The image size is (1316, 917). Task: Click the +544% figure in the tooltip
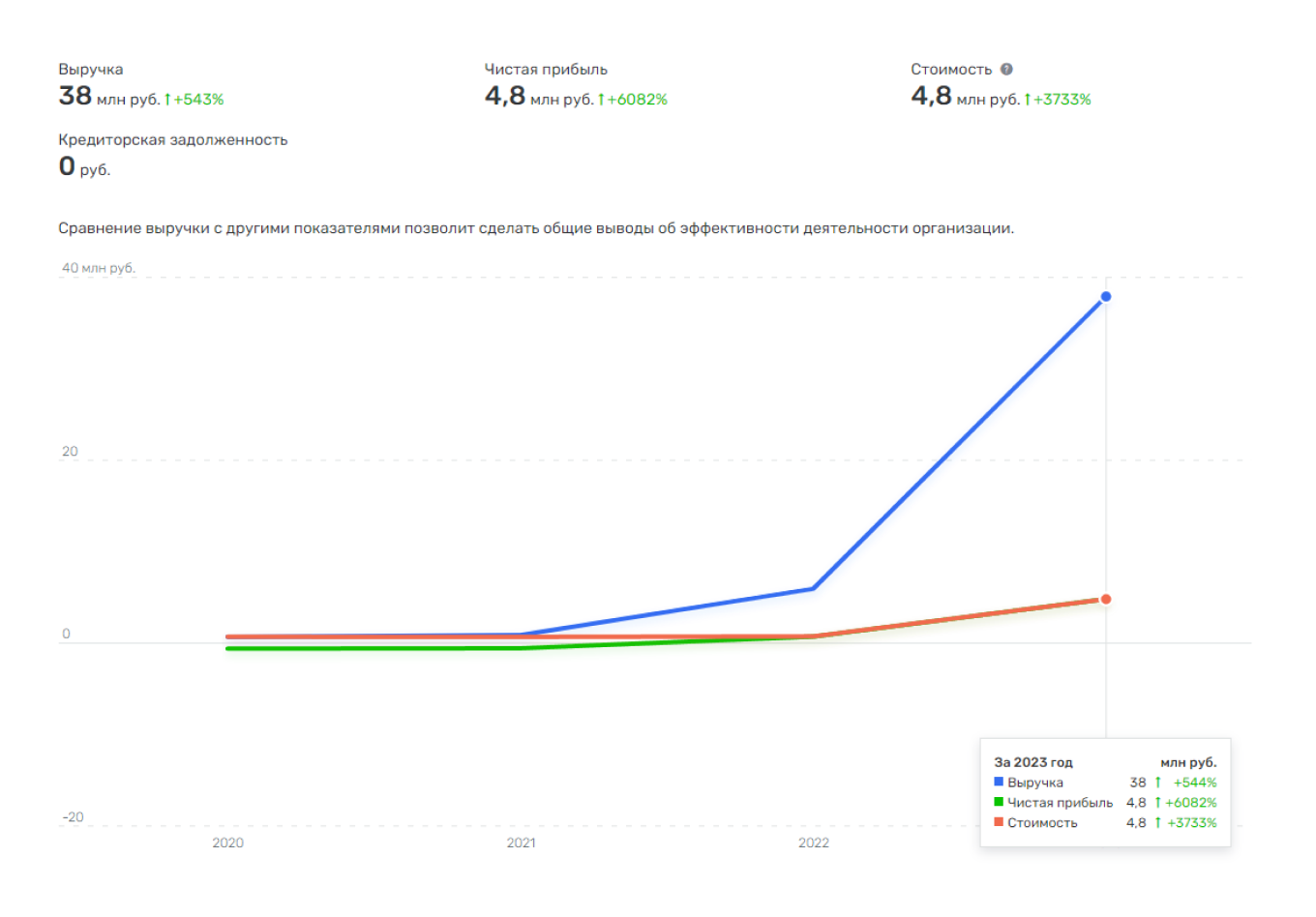tap(1195, 783)
